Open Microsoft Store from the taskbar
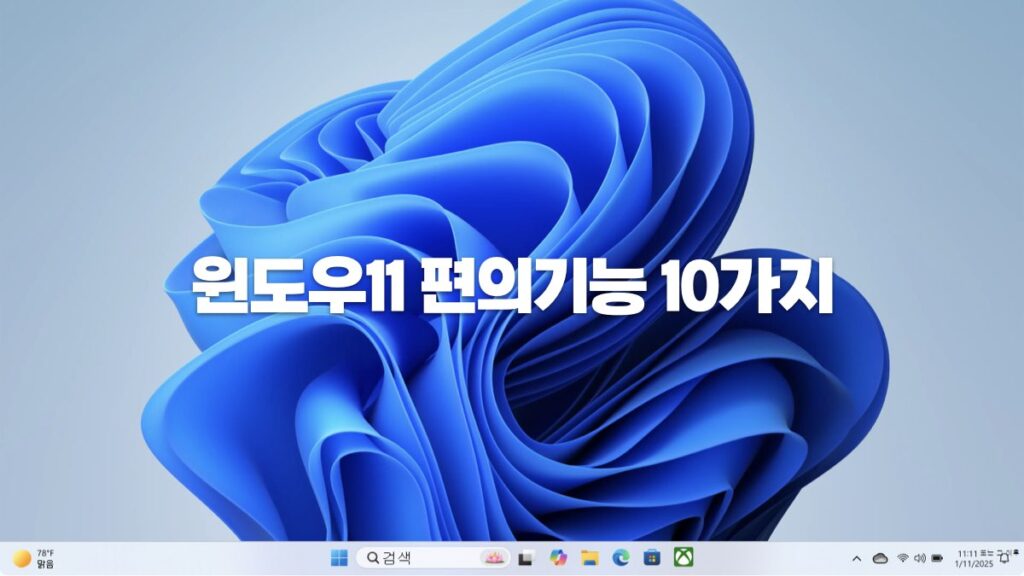Screen dimensions: 1024x576 652,558
